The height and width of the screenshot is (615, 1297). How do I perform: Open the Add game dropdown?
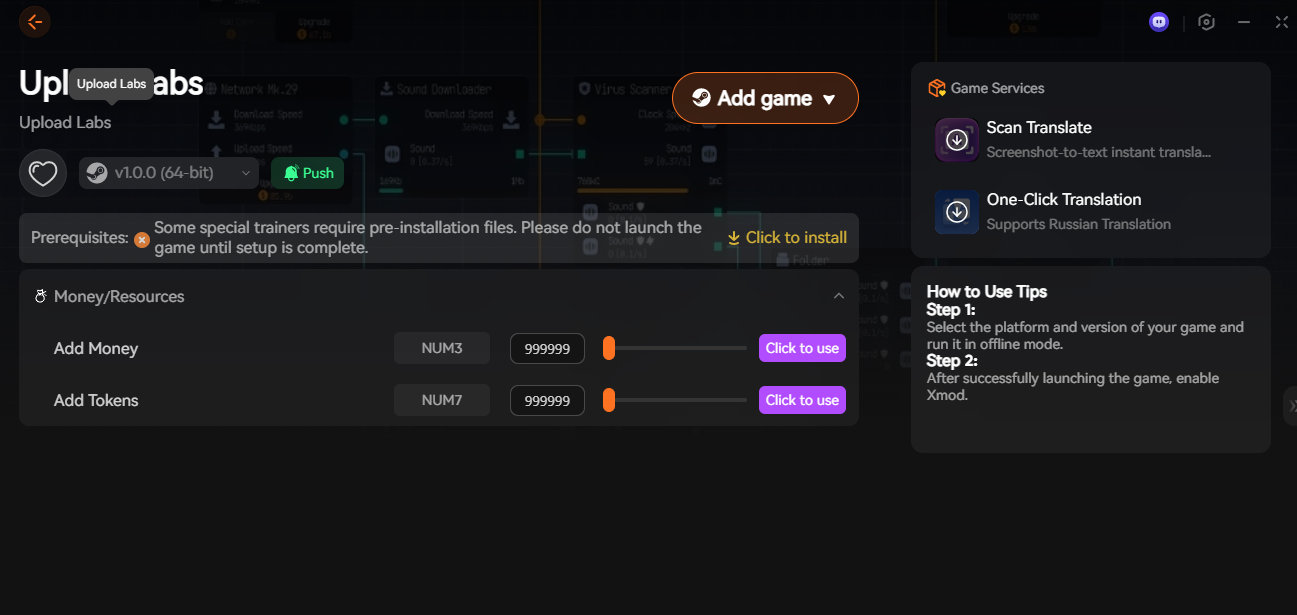pos(765,98)
